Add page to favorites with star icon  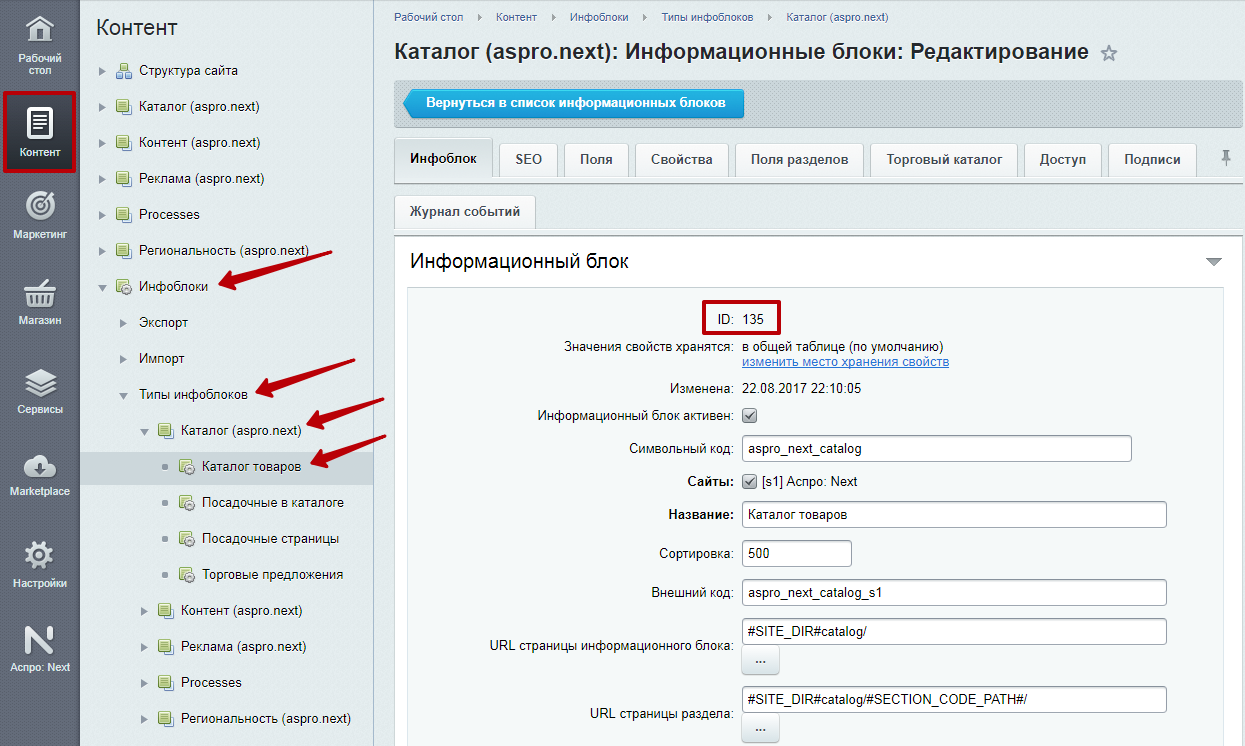pos(1108,54)
